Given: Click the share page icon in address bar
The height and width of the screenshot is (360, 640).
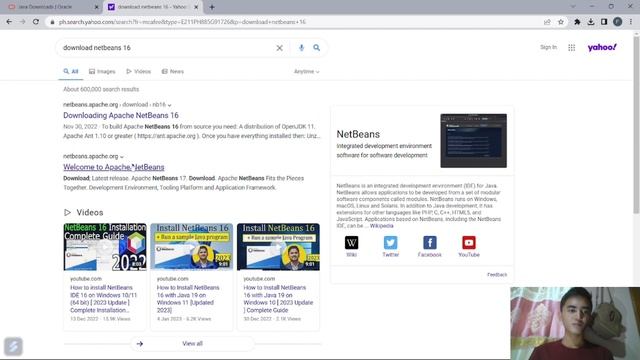Looking at the screenshot, I should pos(547,22).
